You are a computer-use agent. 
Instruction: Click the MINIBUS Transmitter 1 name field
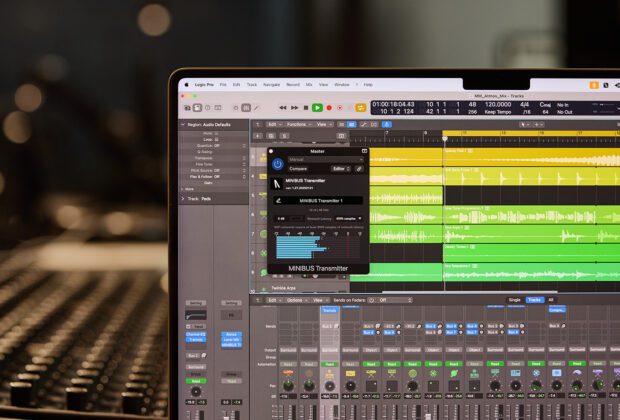322,200
